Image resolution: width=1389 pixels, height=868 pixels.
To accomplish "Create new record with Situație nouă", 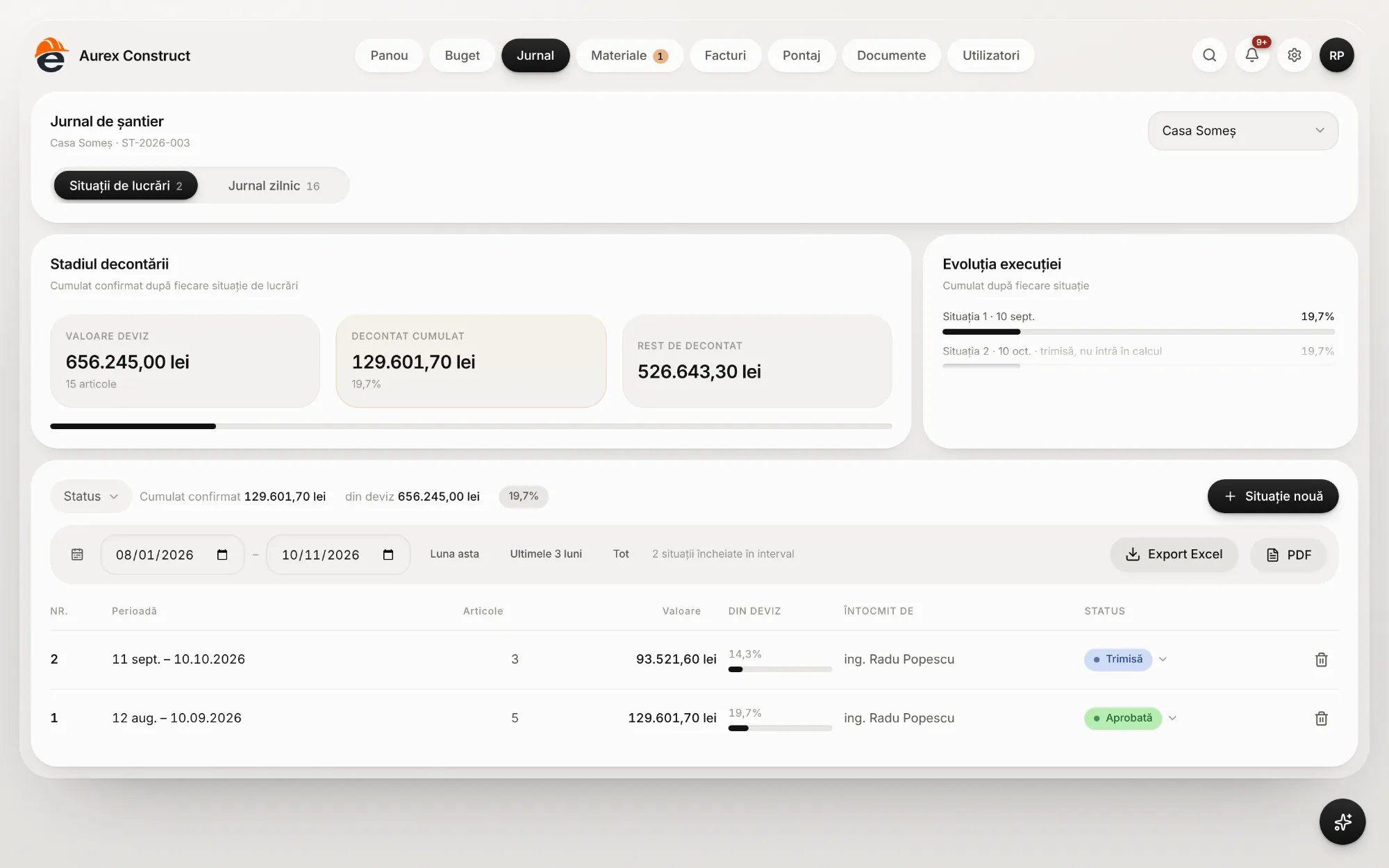I will click(x=1273, y=496).
